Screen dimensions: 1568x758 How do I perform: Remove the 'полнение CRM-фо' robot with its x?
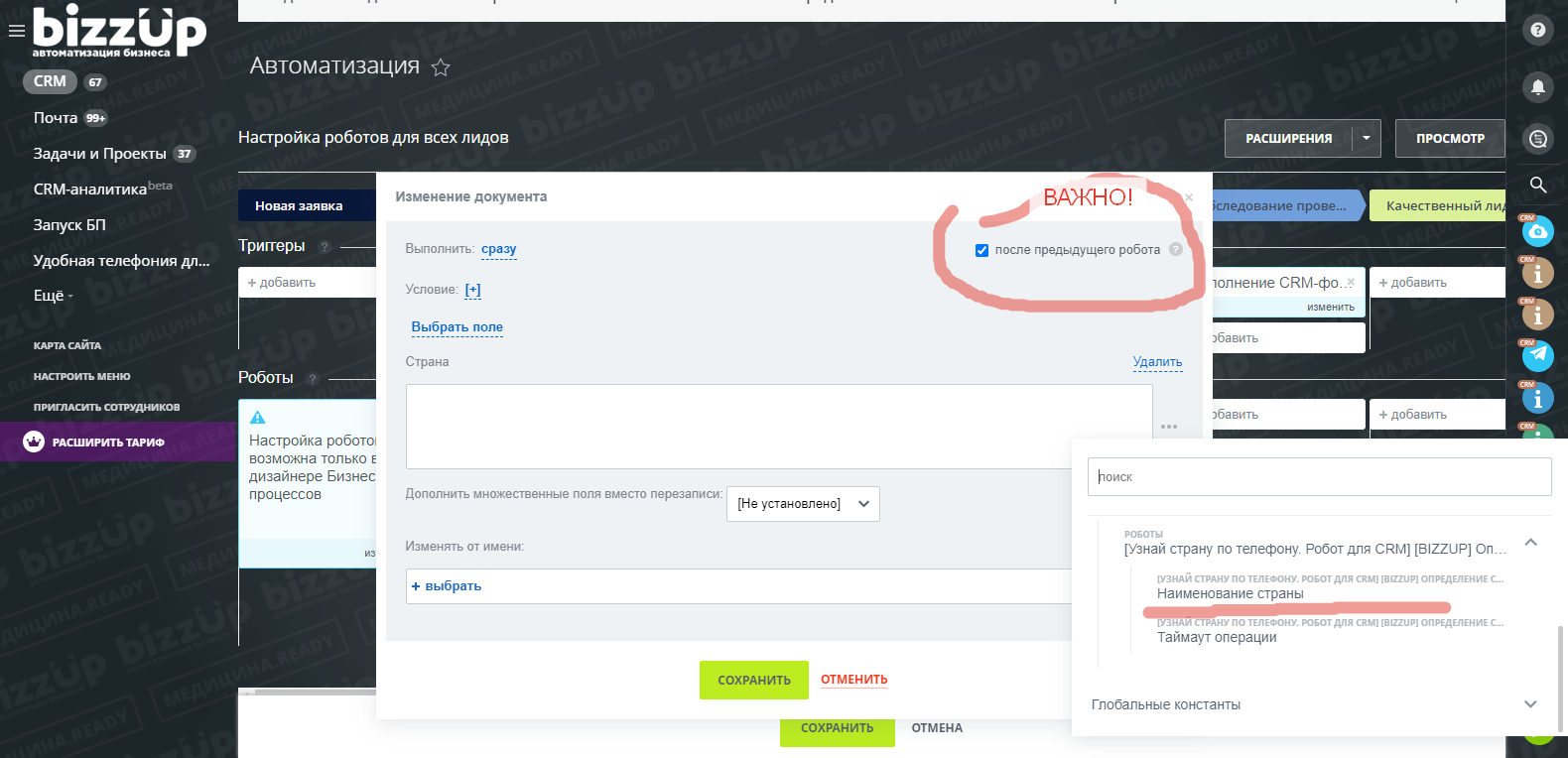coord(1351,283)
